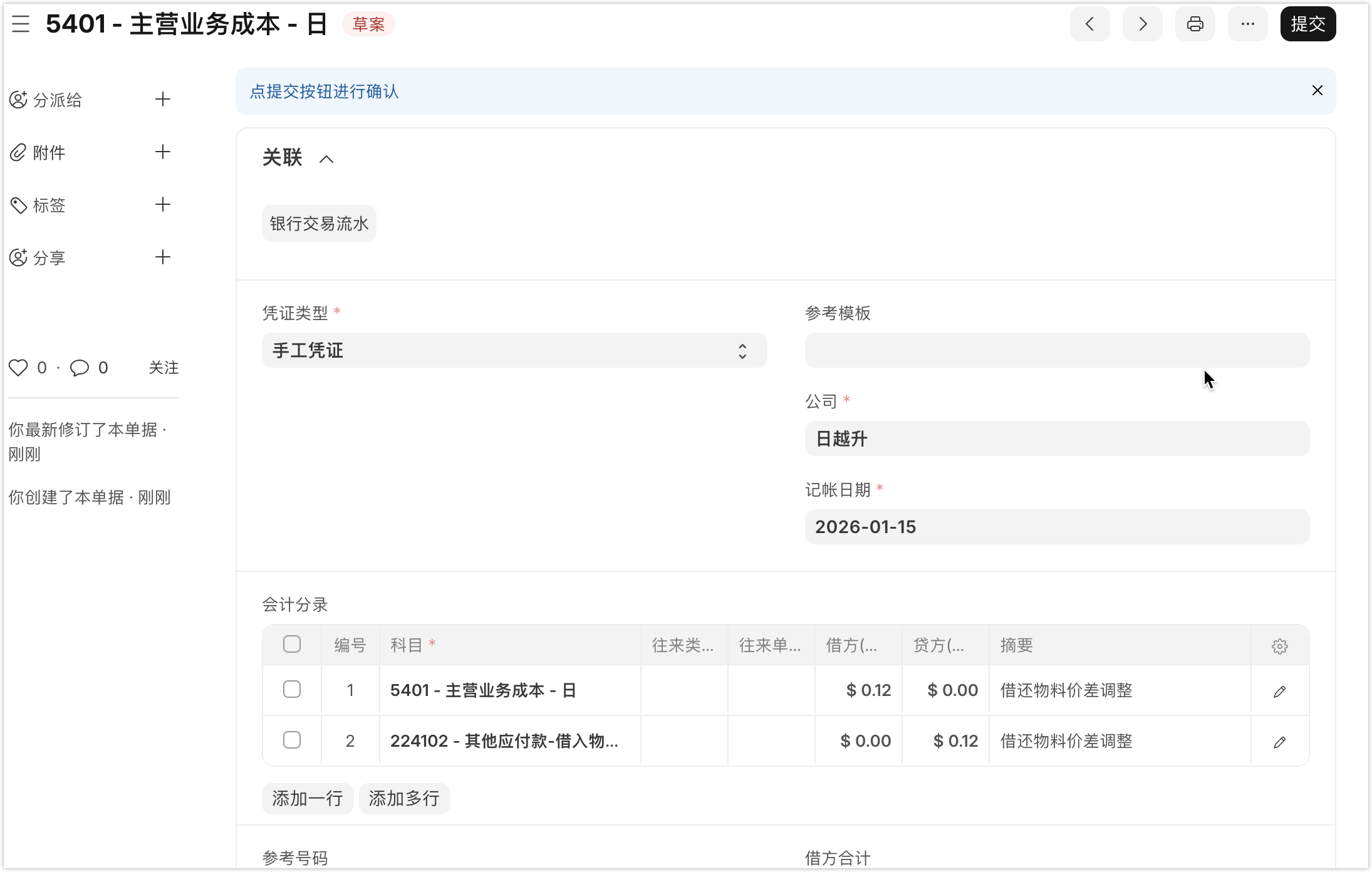Check the row 1 checkbox for 5401 account
This screenshot has width=1372, height=872.
click(x=292, y=690)
